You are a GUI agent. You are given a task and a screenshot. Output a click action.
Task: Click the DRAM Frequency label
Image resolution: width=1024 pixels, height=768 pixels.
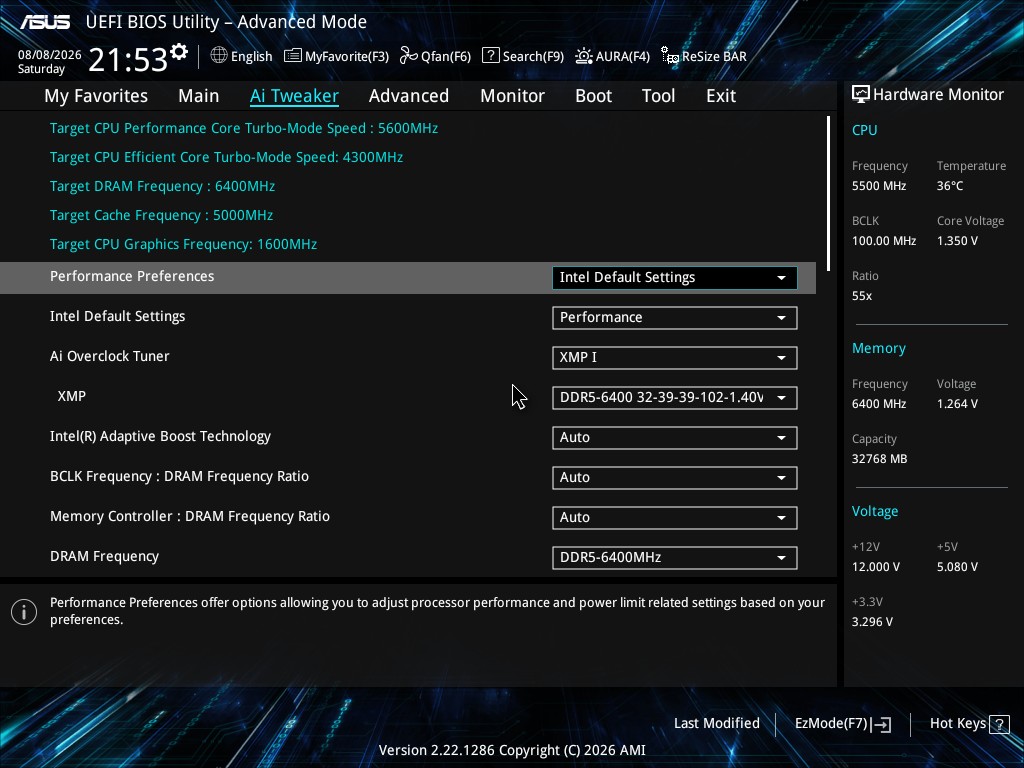104,556
